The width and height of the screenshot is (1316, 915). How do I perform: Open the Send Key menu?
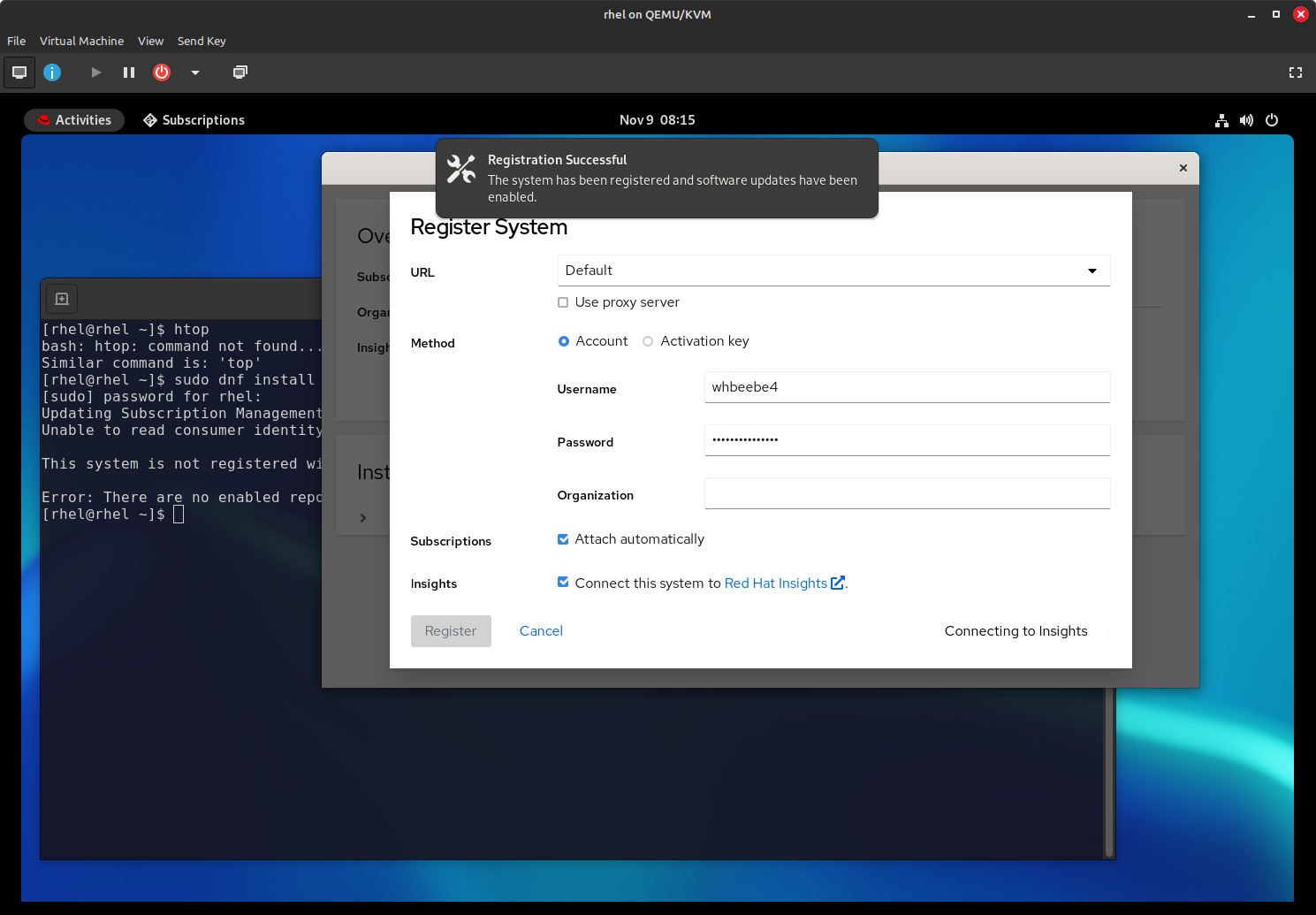coord(202,41)
